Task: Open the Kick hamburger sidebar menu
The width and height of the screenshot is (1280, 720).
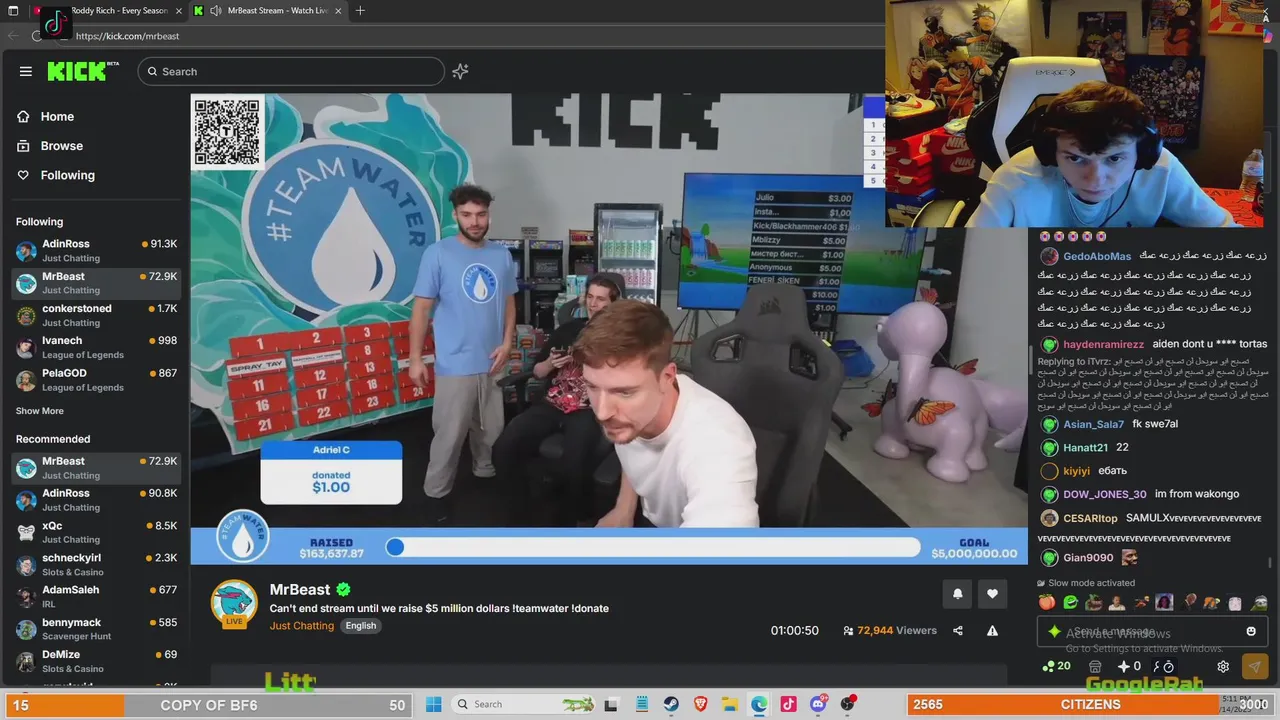Action: pos(25,71)
